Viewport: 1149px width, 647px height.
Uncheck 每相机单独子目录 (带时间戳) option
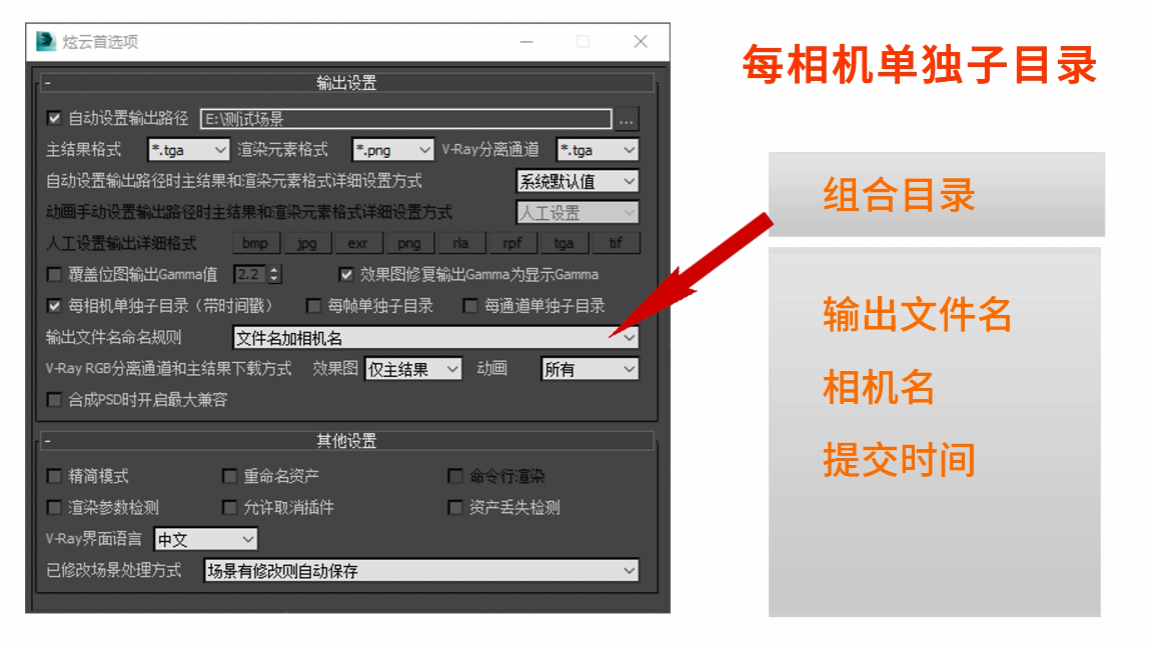55,306
